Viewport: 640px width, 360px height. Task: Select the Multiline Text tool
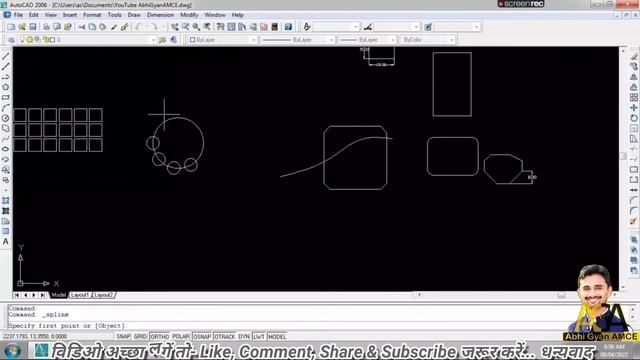[x=6, y=242]
